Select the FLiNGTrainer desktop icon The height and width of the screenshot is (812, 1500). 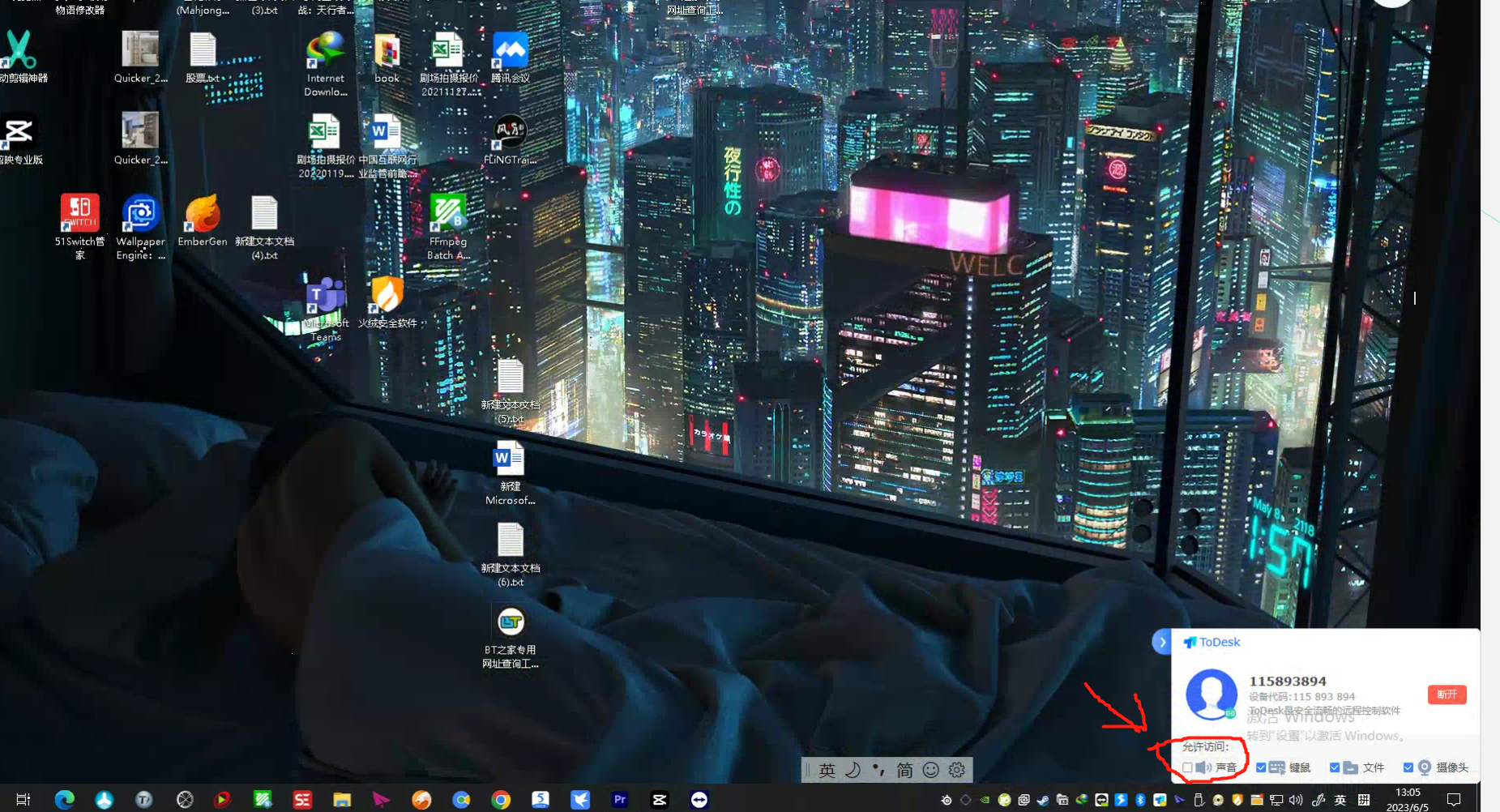511,139
